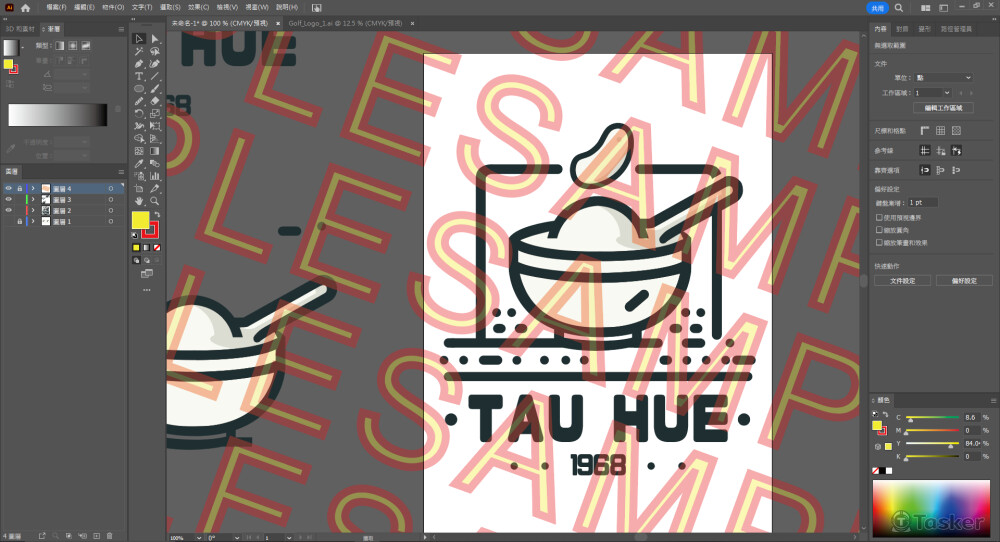Expand the 圖層 2 layer contents
This screenshot has width=1000, height=542.
pos(32,210)
